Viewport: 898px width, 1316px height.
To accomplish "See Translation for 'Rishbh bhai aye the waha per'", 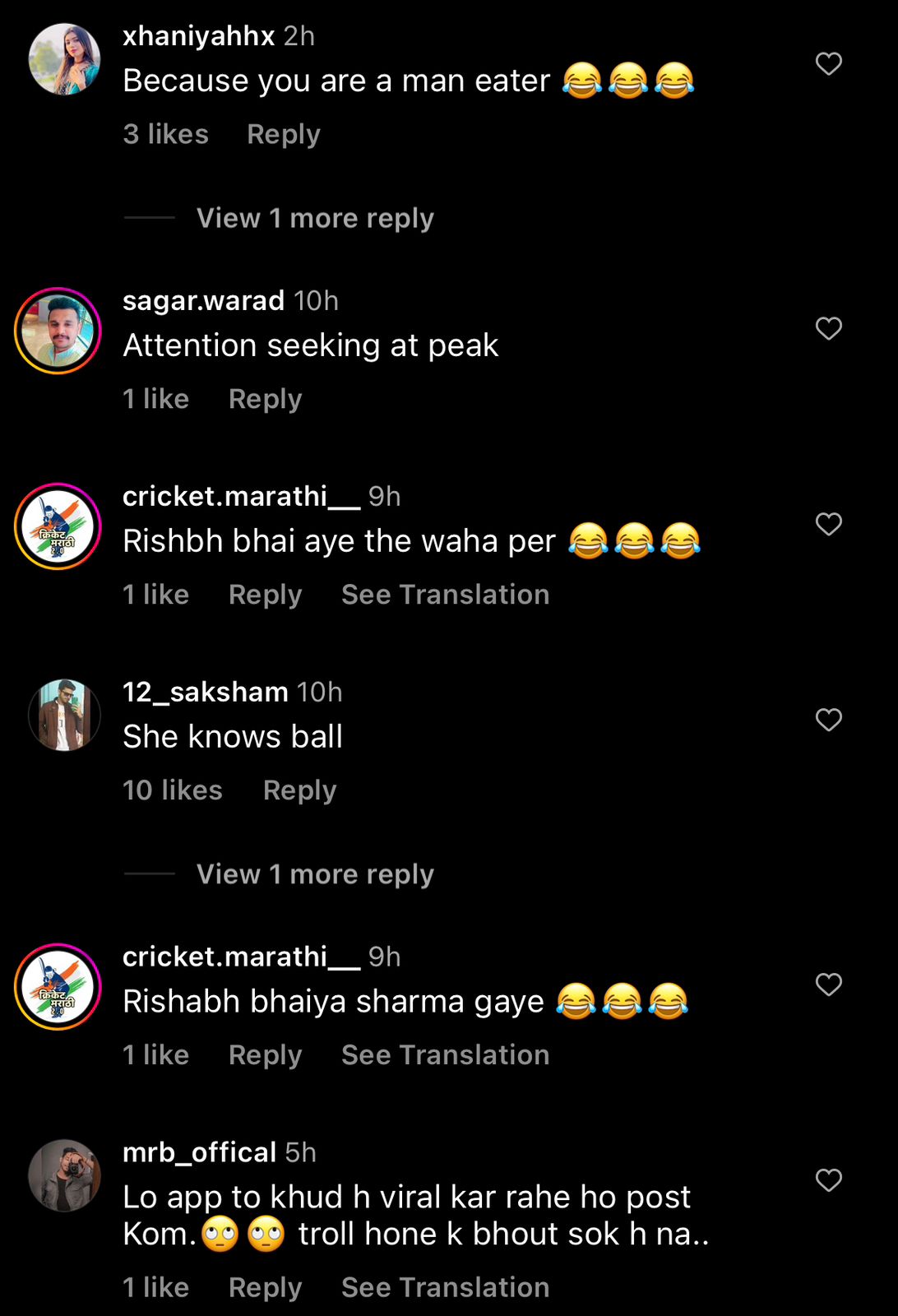I will [446, 595].
